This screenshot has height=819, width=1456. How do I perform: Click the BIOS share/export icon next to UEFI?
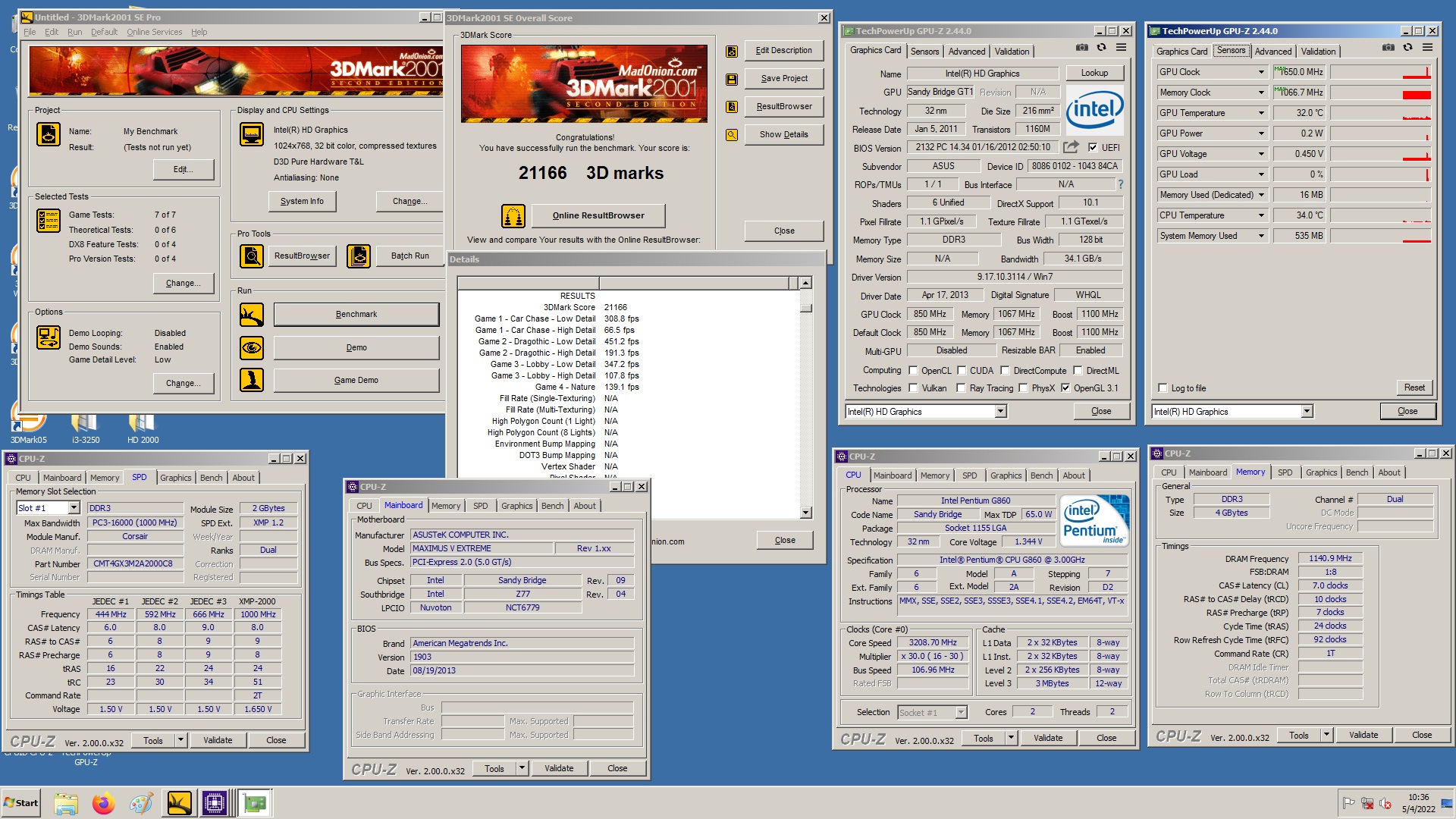(x=1071, y=147)
